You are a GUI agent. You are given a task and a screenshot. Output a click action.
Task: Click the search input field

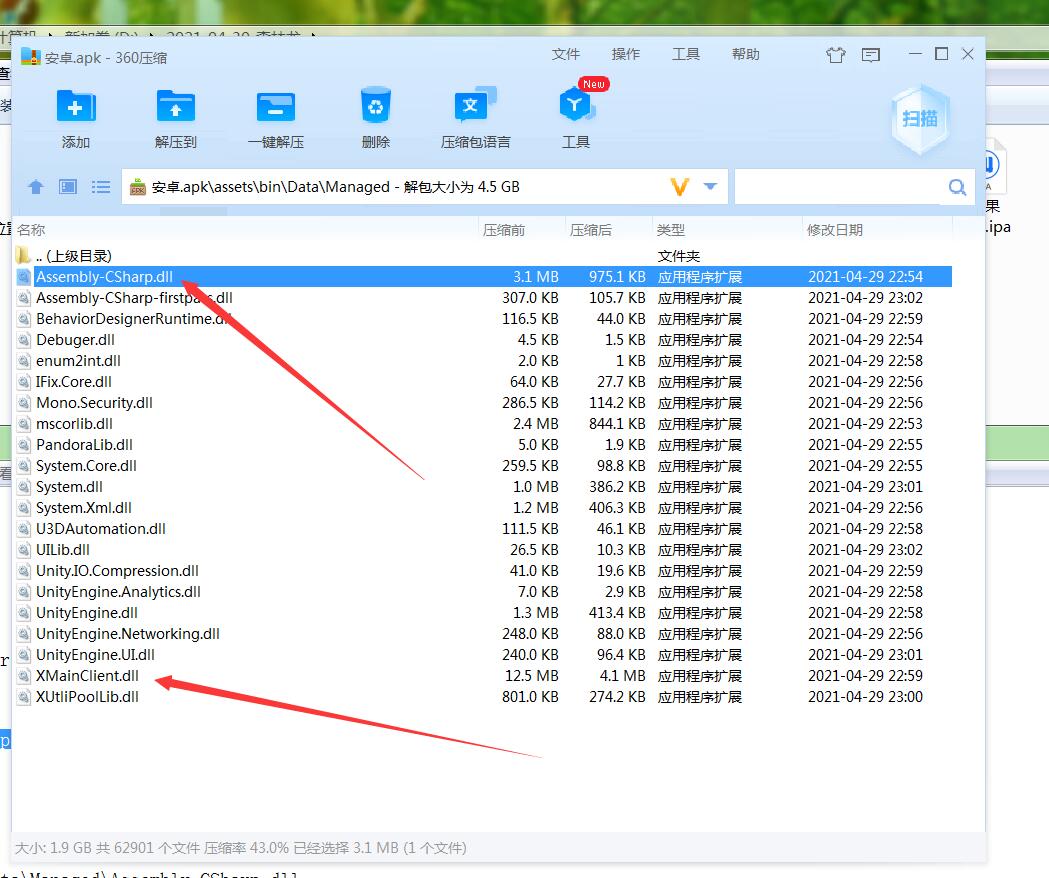click(840, 187)
